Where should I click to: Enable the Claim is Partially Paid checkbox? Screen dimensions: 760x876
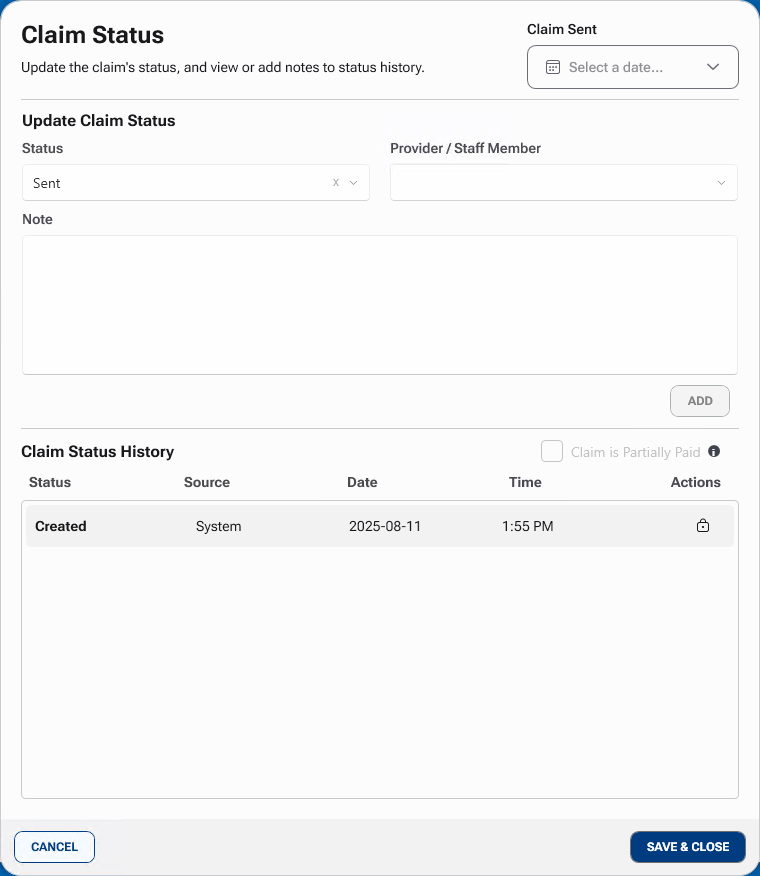[x=552, y=452]
